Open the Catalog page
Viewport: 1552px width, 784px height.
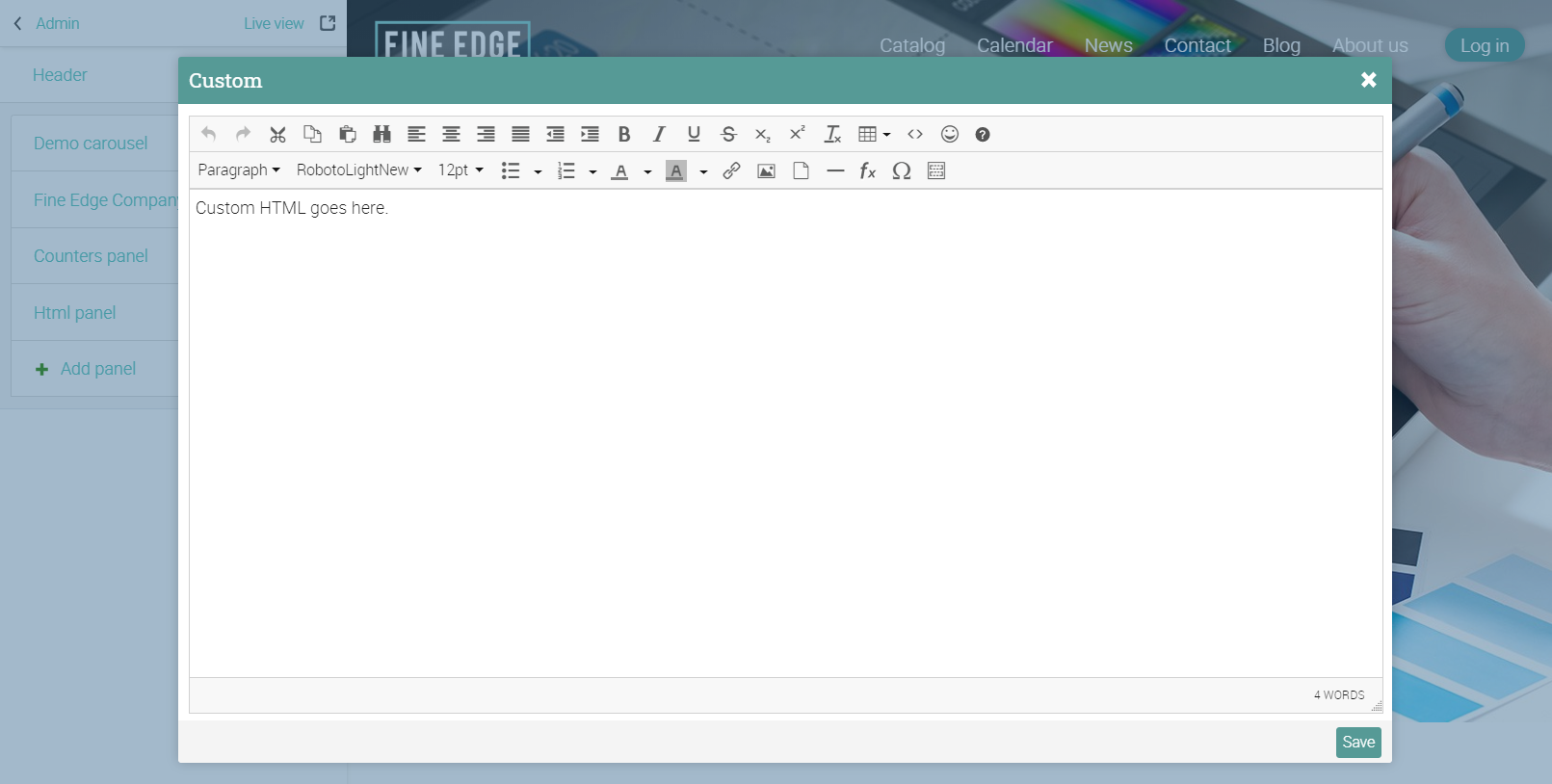(x=912, y=45)
